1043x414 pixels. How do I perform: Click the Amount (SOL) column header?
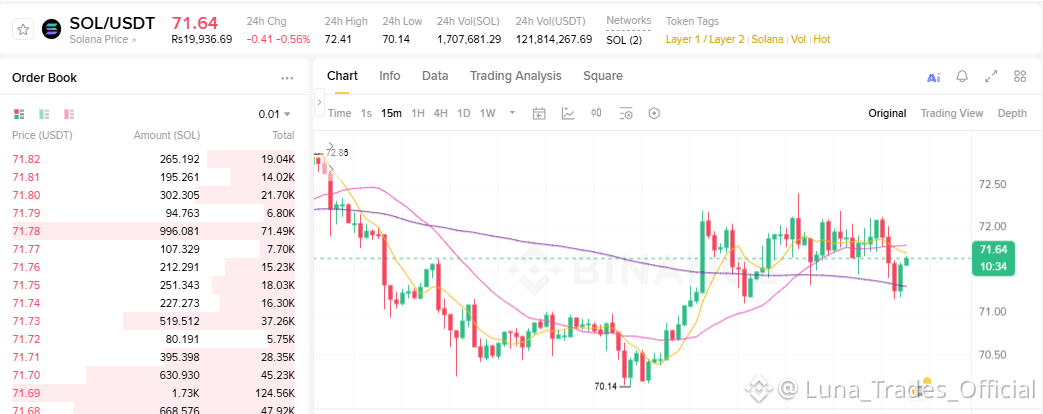click(167, 135)
